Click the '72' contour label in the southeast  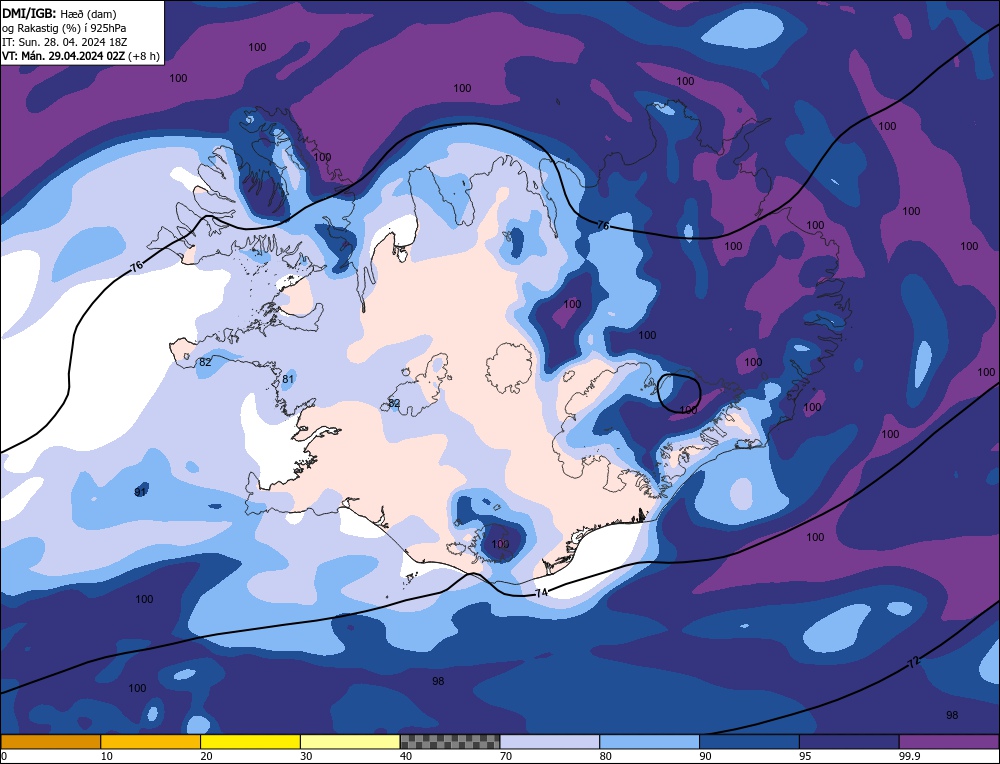914,662
